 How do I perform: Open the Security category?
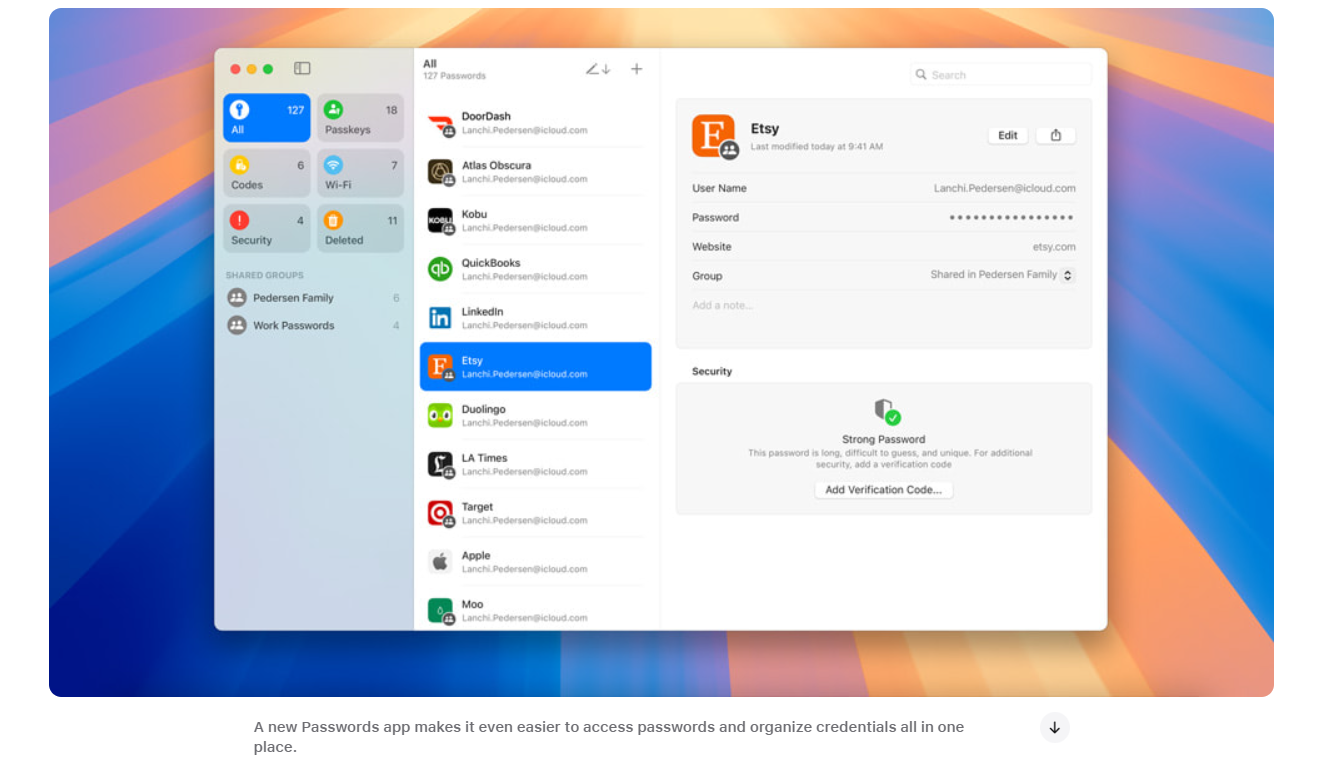[x=266, y=228]
